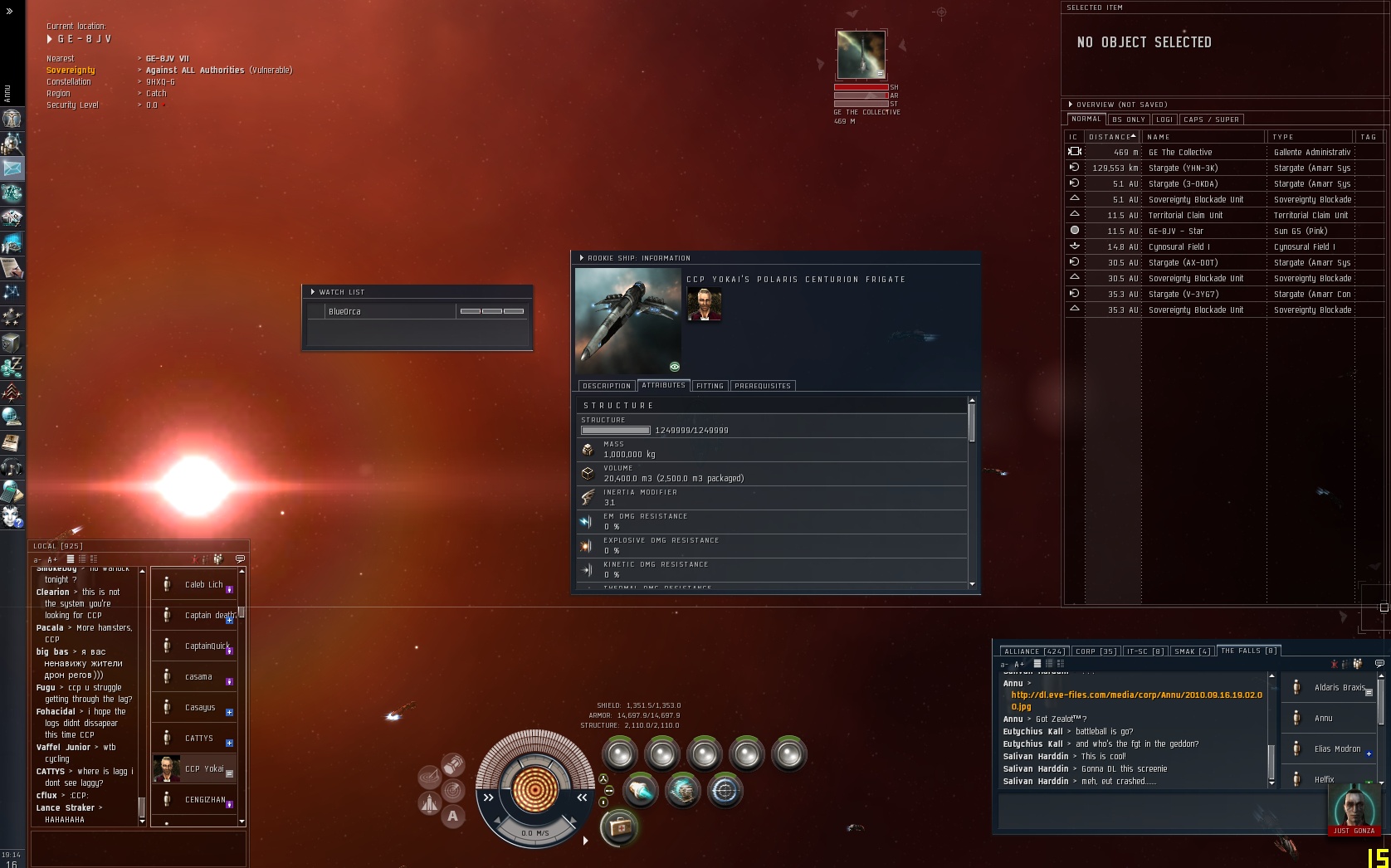The image size is (1391, 868).
Task: Open People and Places sidebar icon
Action: [12, 144]
